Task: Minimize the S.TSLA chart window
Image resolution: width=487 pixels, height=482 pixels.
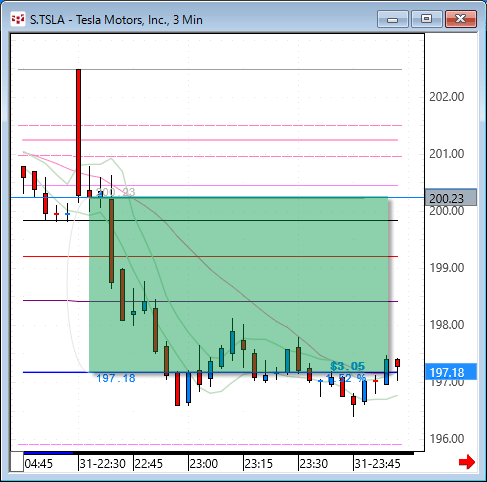Action: (393, 19)
